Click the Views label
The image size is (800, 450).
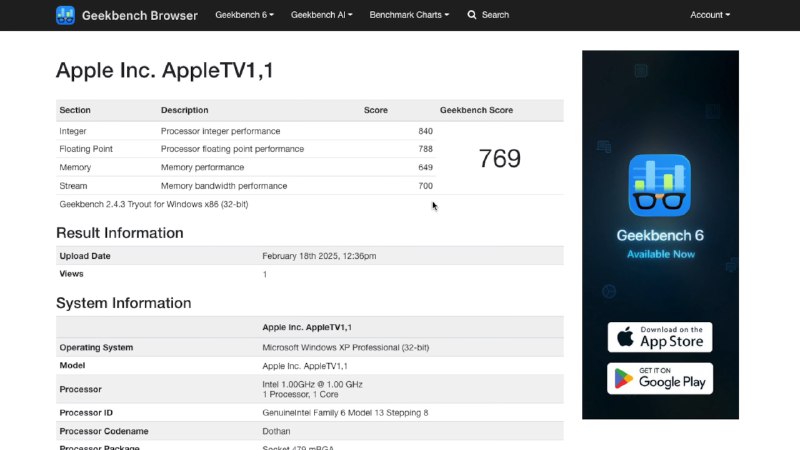71,274
